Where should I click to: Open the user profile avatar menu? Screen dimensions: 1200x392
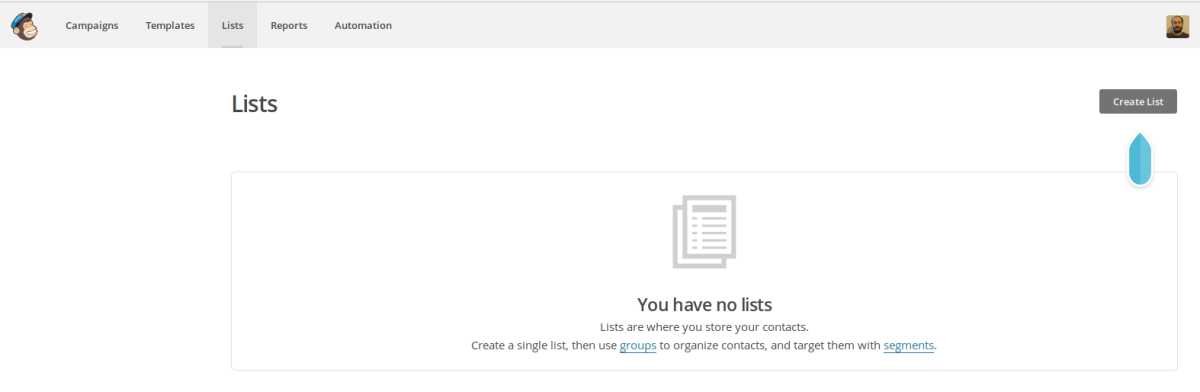click(x=1177, y=26)
